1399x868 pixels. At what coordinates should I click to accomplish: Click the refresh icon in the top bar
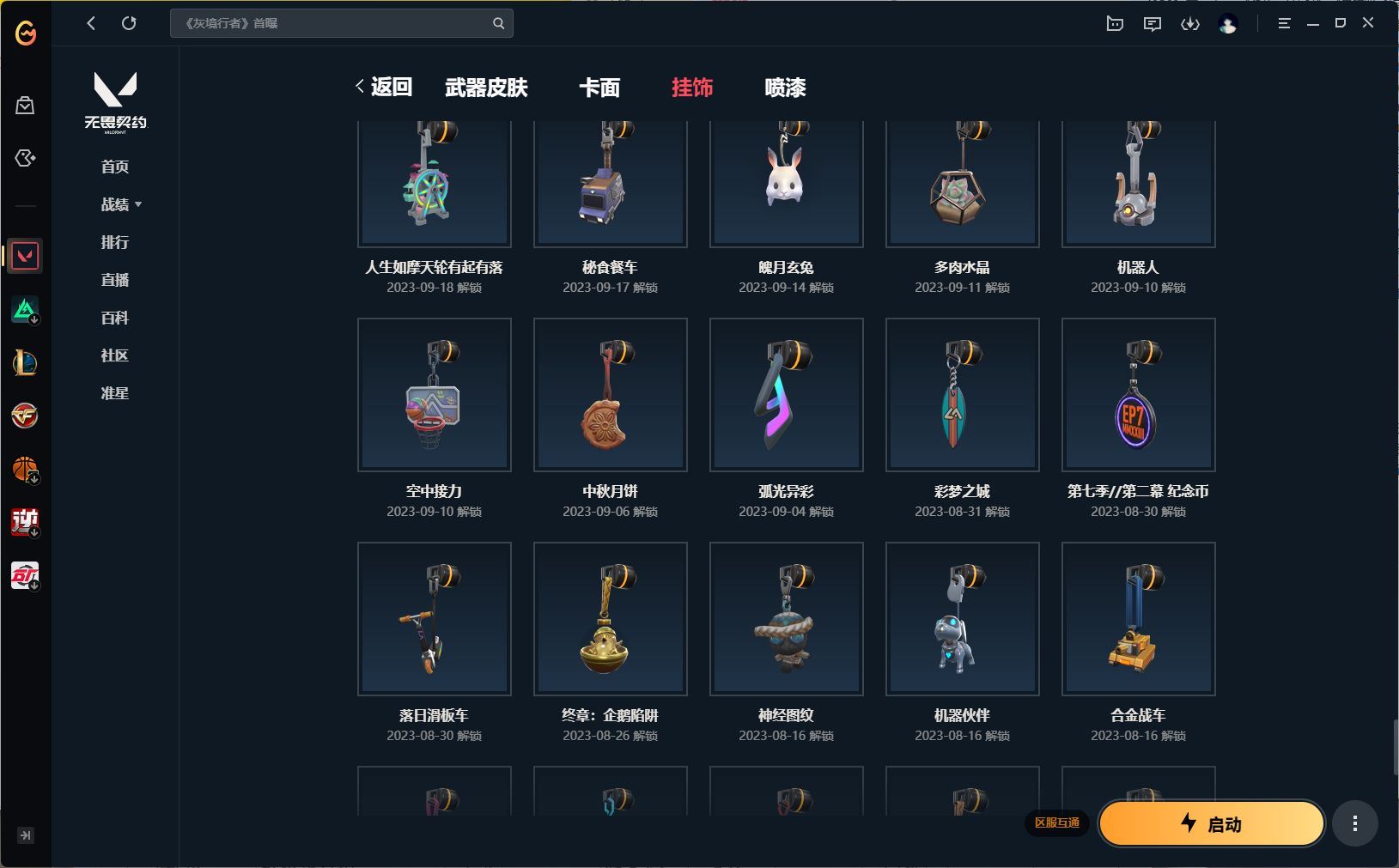(x=129, y=23)
